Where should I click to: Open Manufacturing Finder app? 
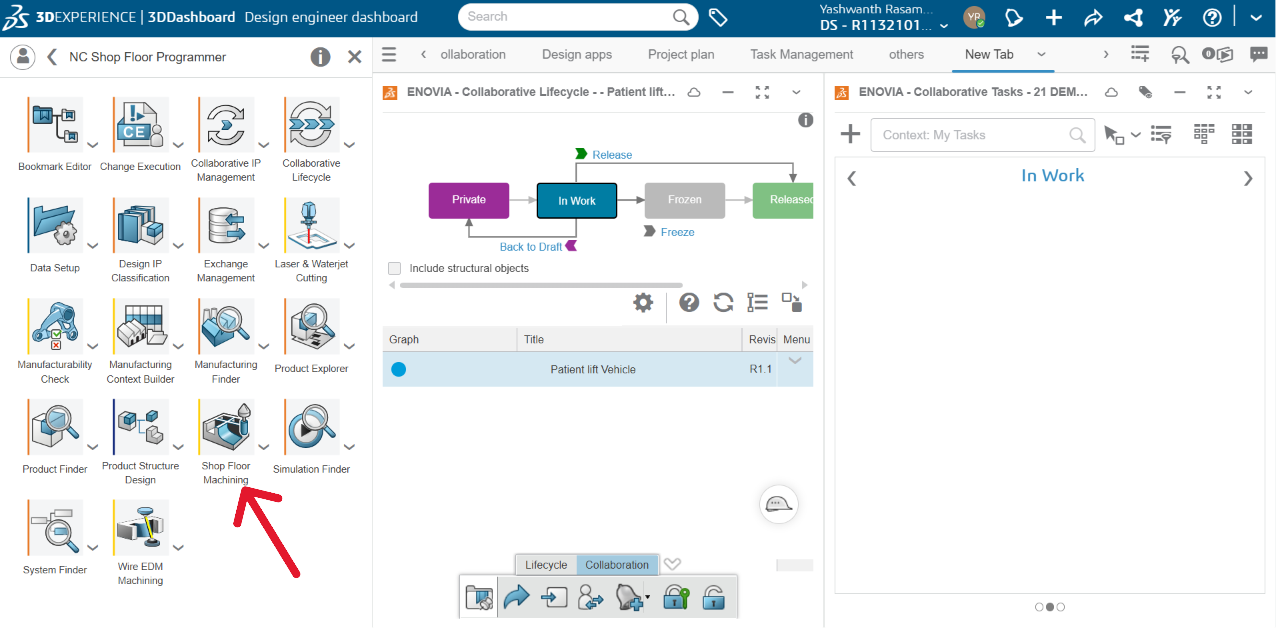(x=226, y=326)
